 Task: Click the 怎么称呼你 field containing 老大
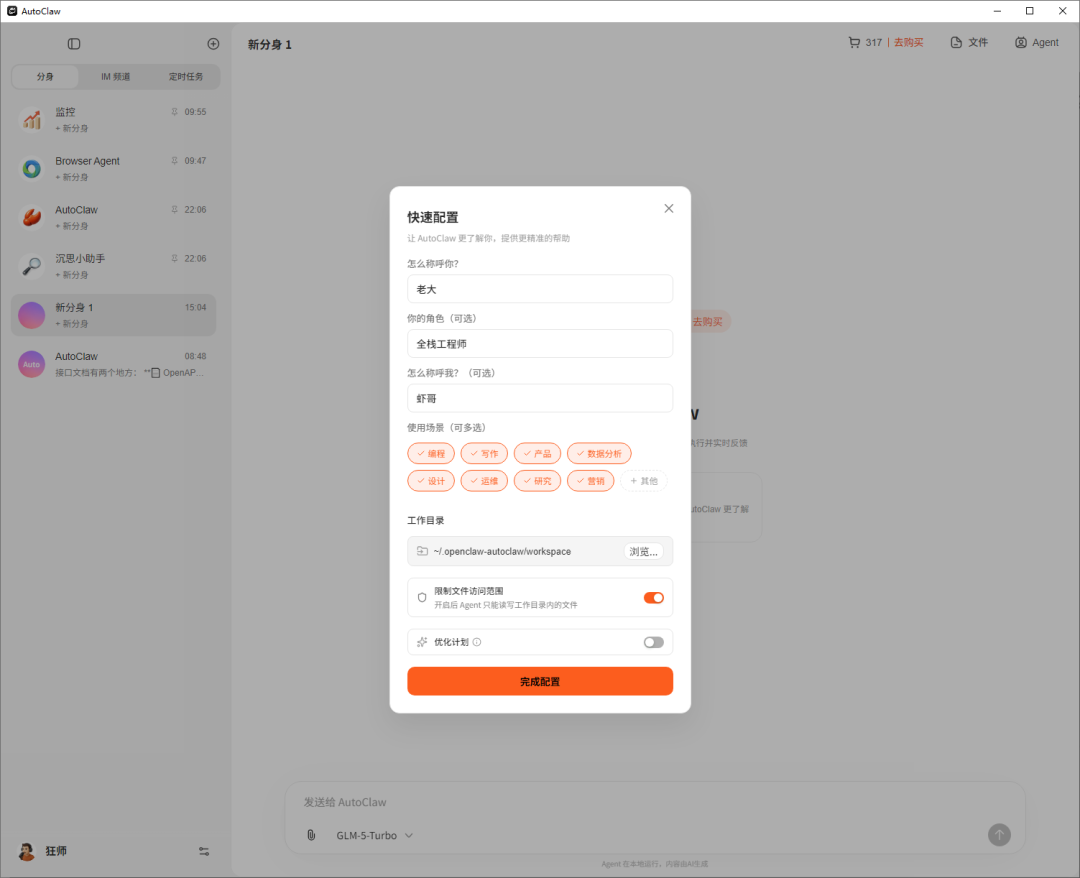coord(540,289)
